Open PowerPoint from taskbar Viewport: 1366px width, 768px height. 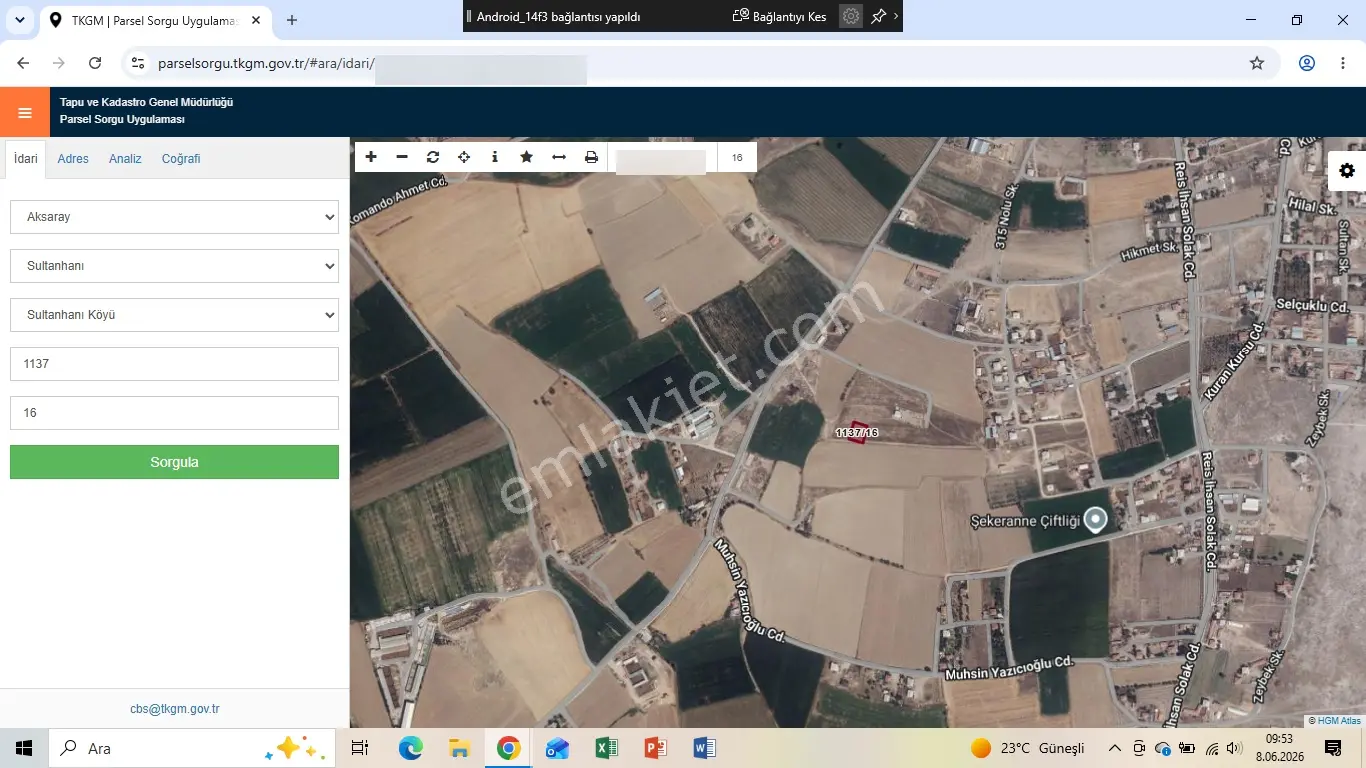[x=655, y=748]
